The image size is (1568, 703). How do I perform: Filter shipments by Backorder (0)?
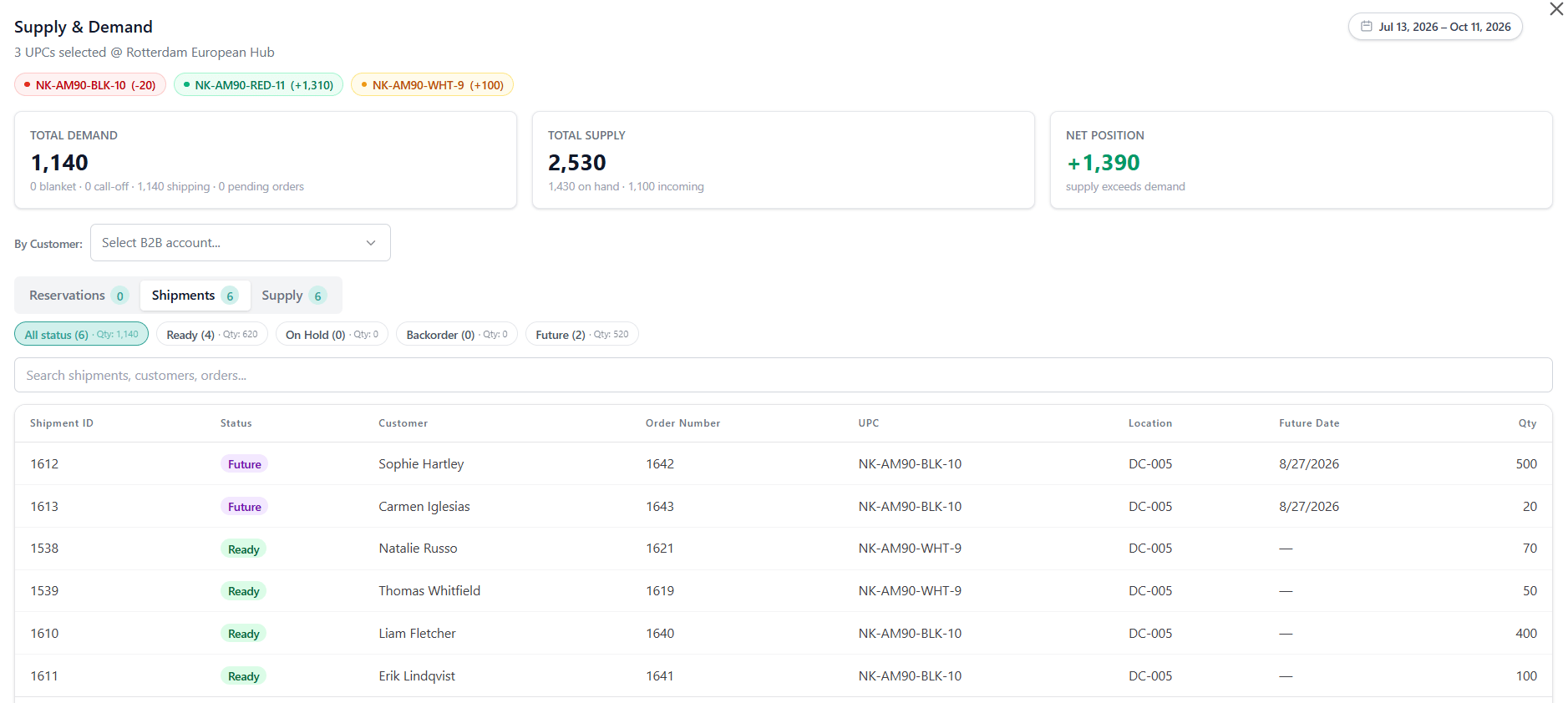click(x=457, y=334)
